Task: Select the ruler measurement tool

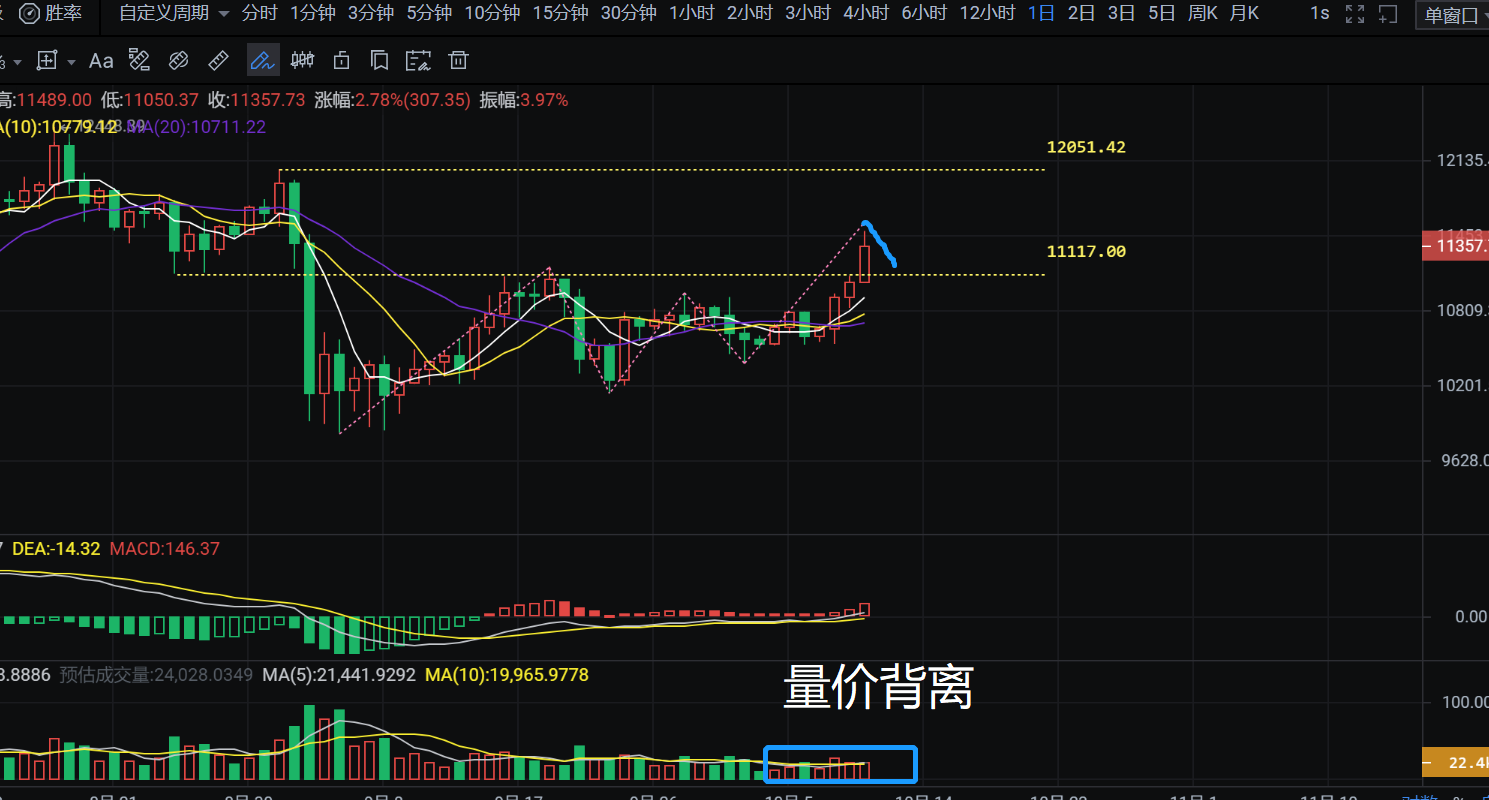Action: pos(218,61)
